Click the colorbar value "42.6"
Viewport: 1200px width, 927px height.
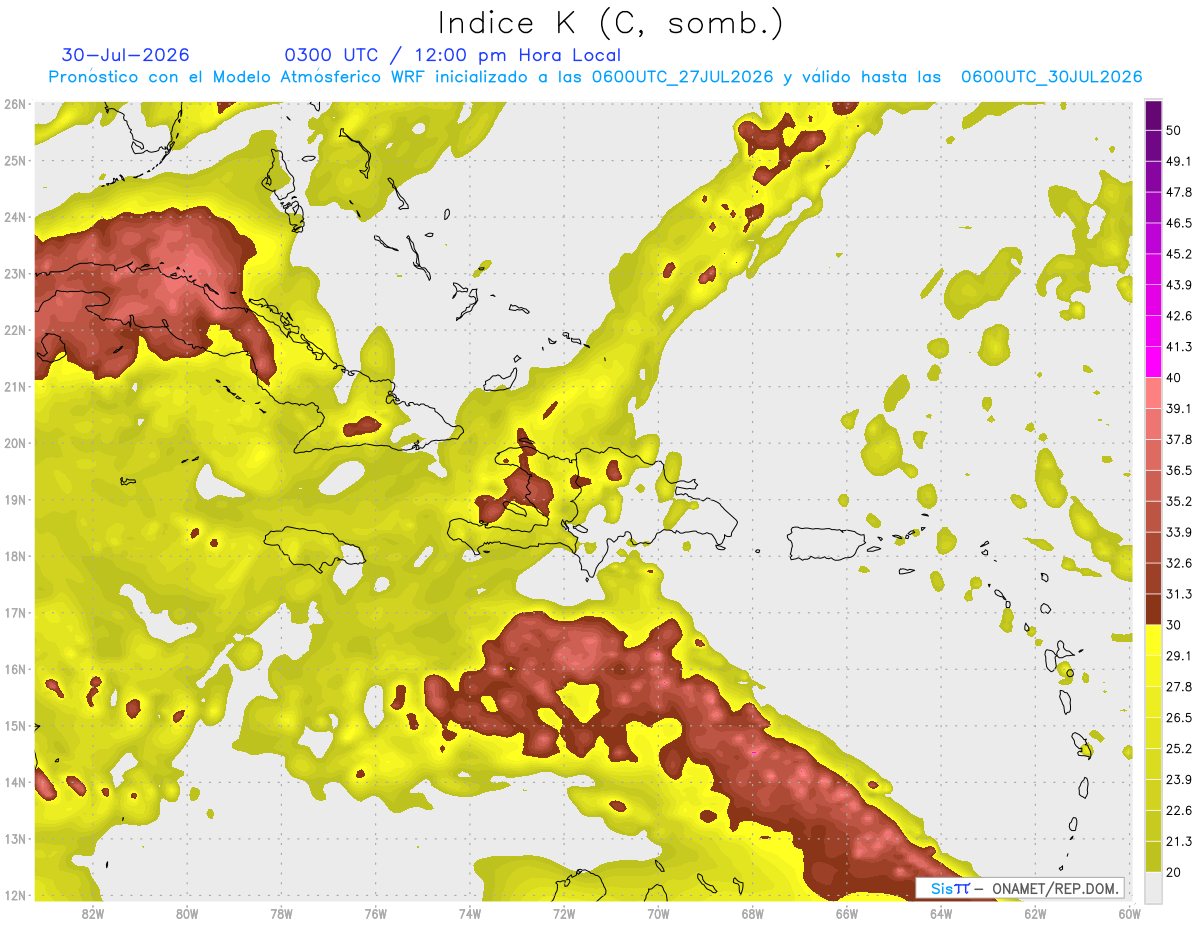point(1179,316)
